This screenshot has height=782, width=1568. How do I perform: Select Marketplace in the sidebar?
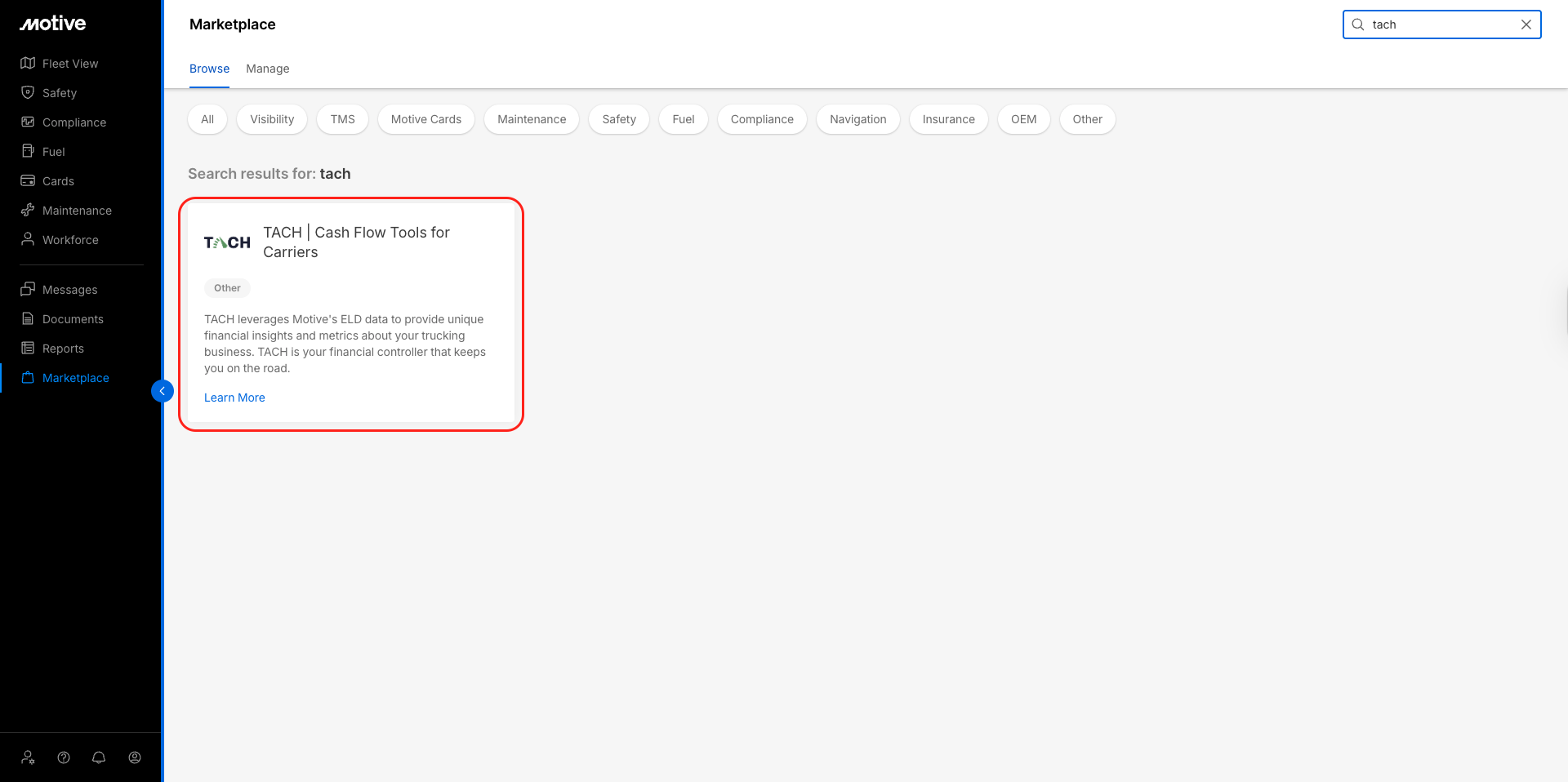click(x=76, y=378)
